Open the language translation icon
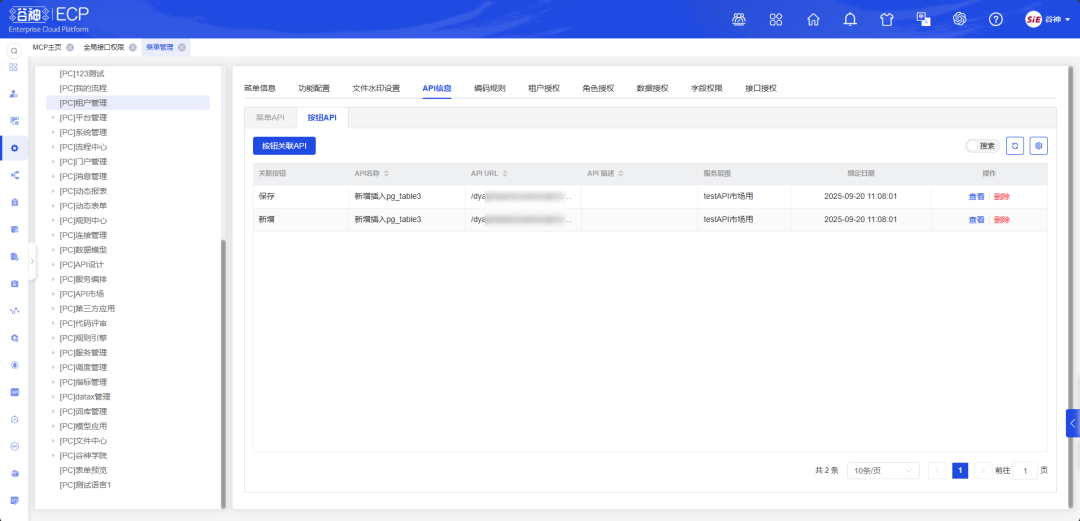This screenshot has width=1080, height=521. pos(923,19)
